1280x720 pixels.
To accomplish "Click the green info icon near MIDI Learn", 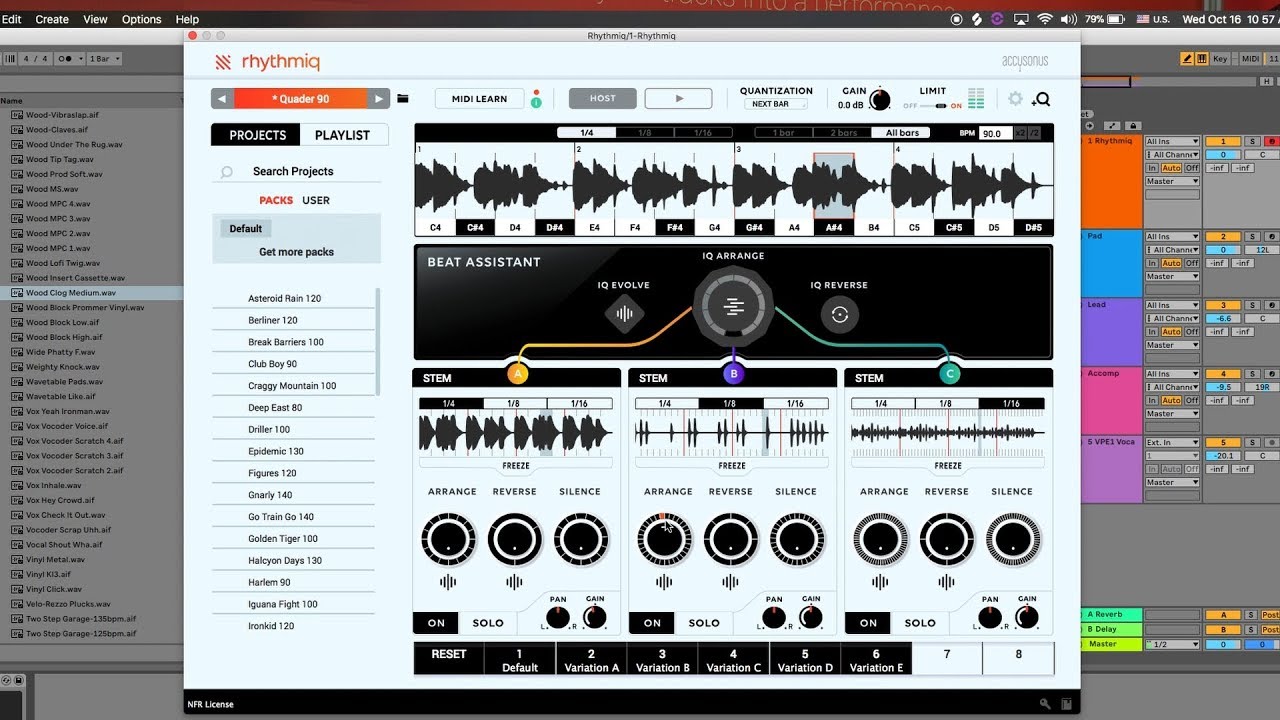I will [x=536, y=102].
